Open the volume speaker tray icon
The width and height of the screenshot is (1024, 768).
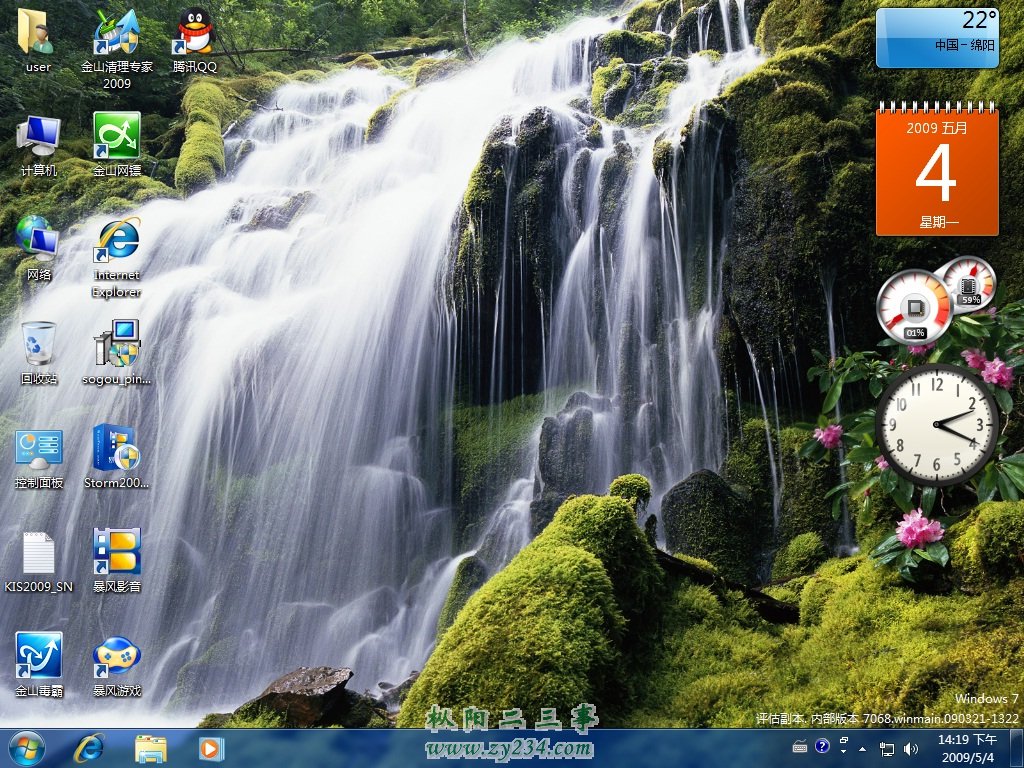coord(910,749)
